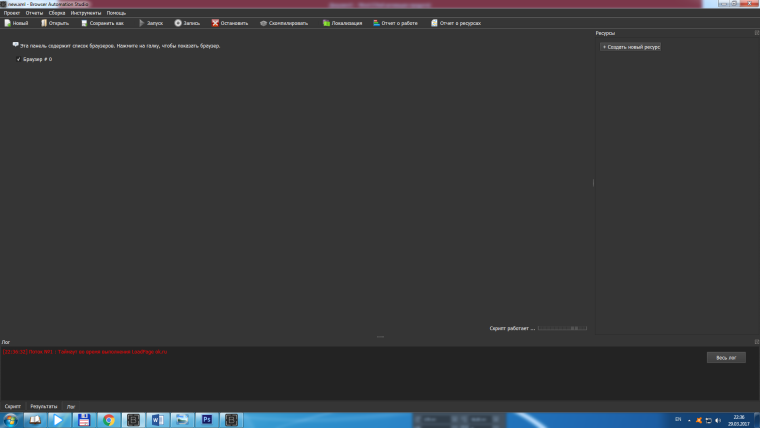The image size is (760, 428).
Task: Open Google Chrome from the taskbar
Action: click(109, 420)
